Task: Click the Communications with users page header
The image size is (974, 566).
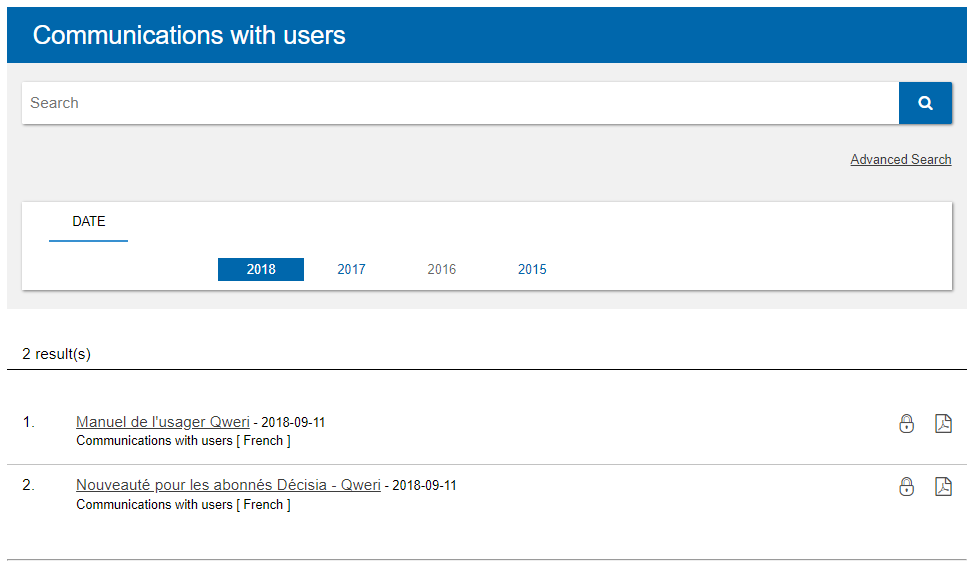Action: [x=189, y=35]
